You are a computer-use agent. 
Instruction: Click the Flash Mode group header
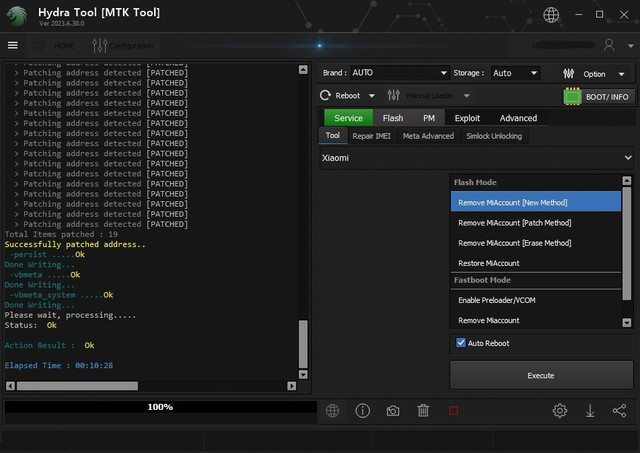536,182
